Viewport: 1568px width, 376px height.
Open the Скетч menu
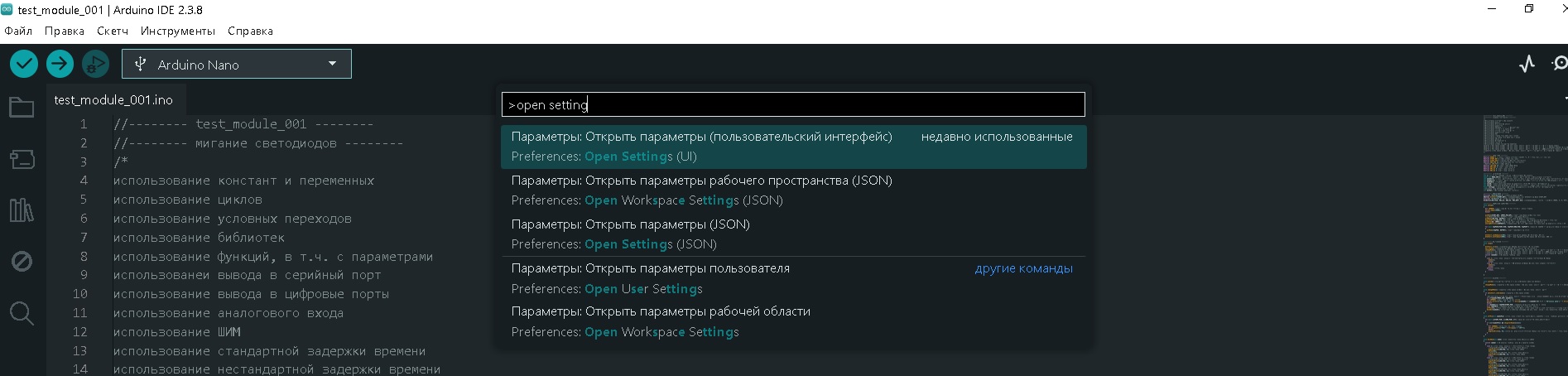(113, 31)
